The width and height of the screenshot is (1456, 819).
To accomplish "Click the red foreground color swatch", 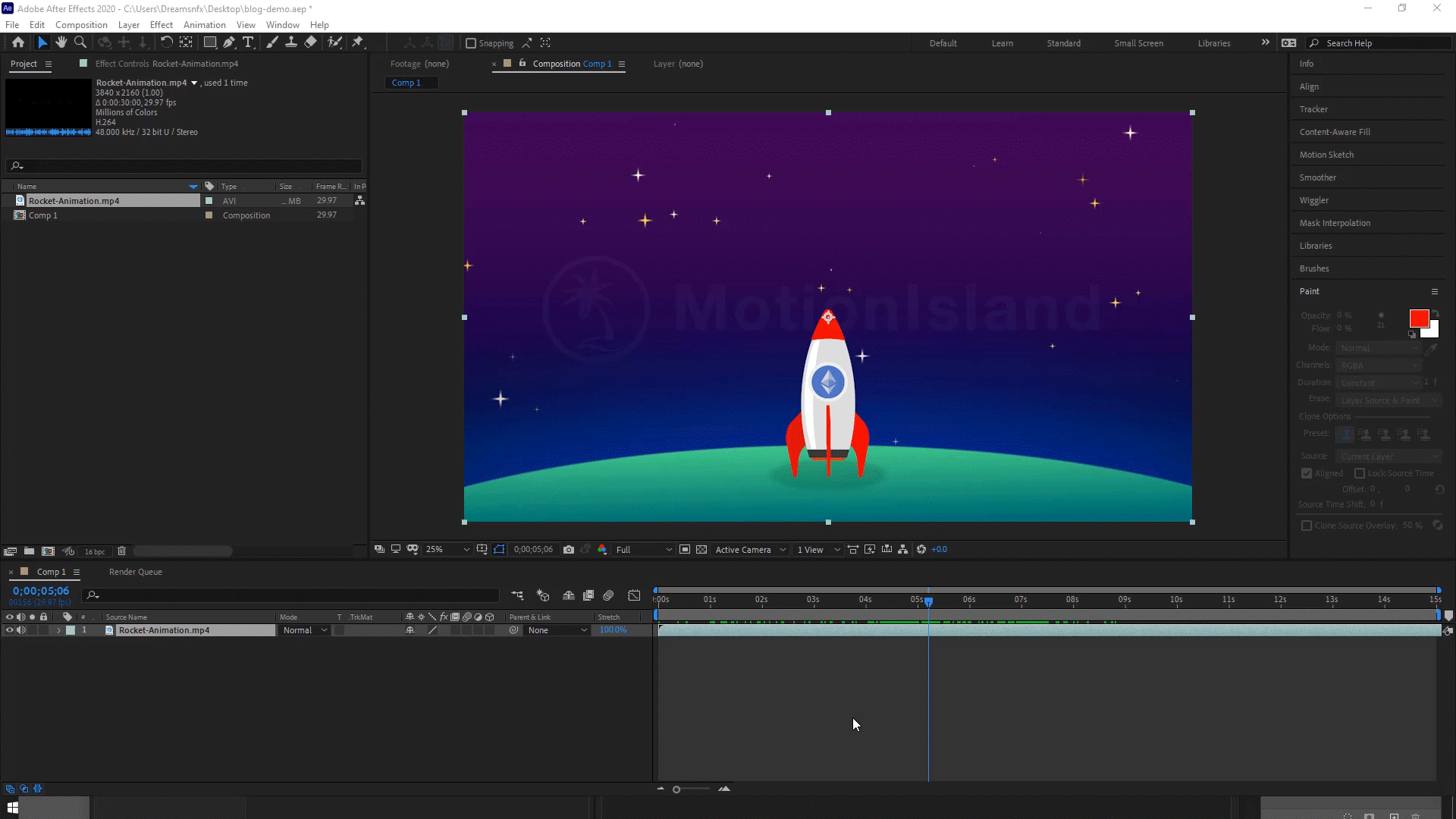I will coord(1418,318).
